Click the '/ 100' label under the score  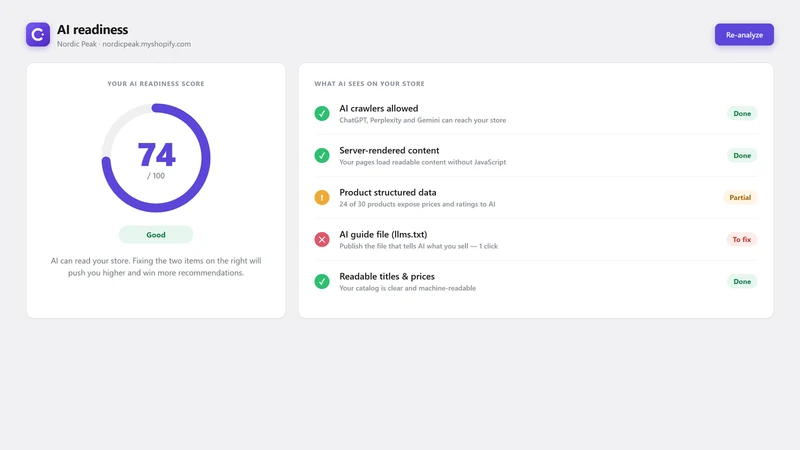pyautogui.click(x=156, y=176)
